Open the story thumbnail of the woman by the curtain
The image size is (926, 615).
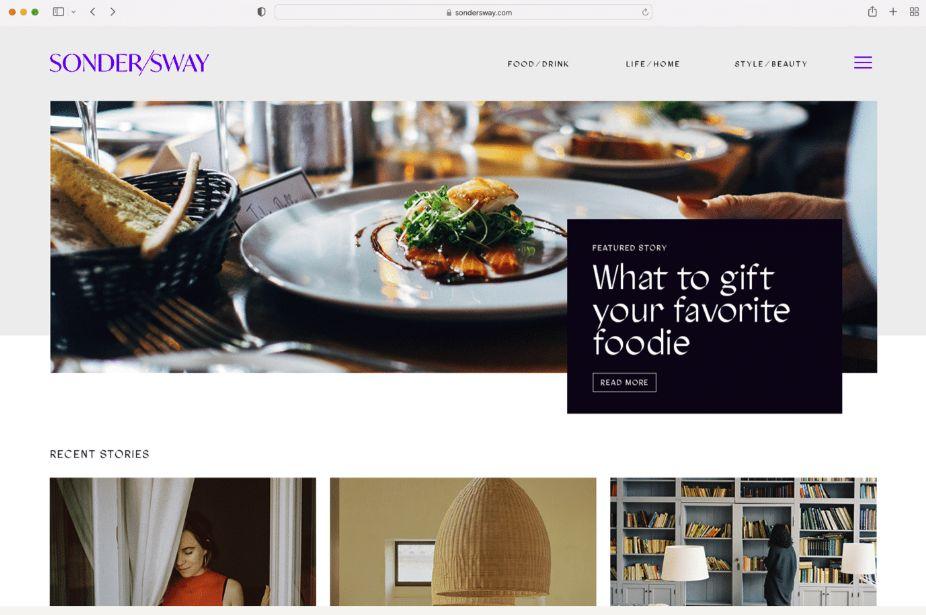pos(183,542)
